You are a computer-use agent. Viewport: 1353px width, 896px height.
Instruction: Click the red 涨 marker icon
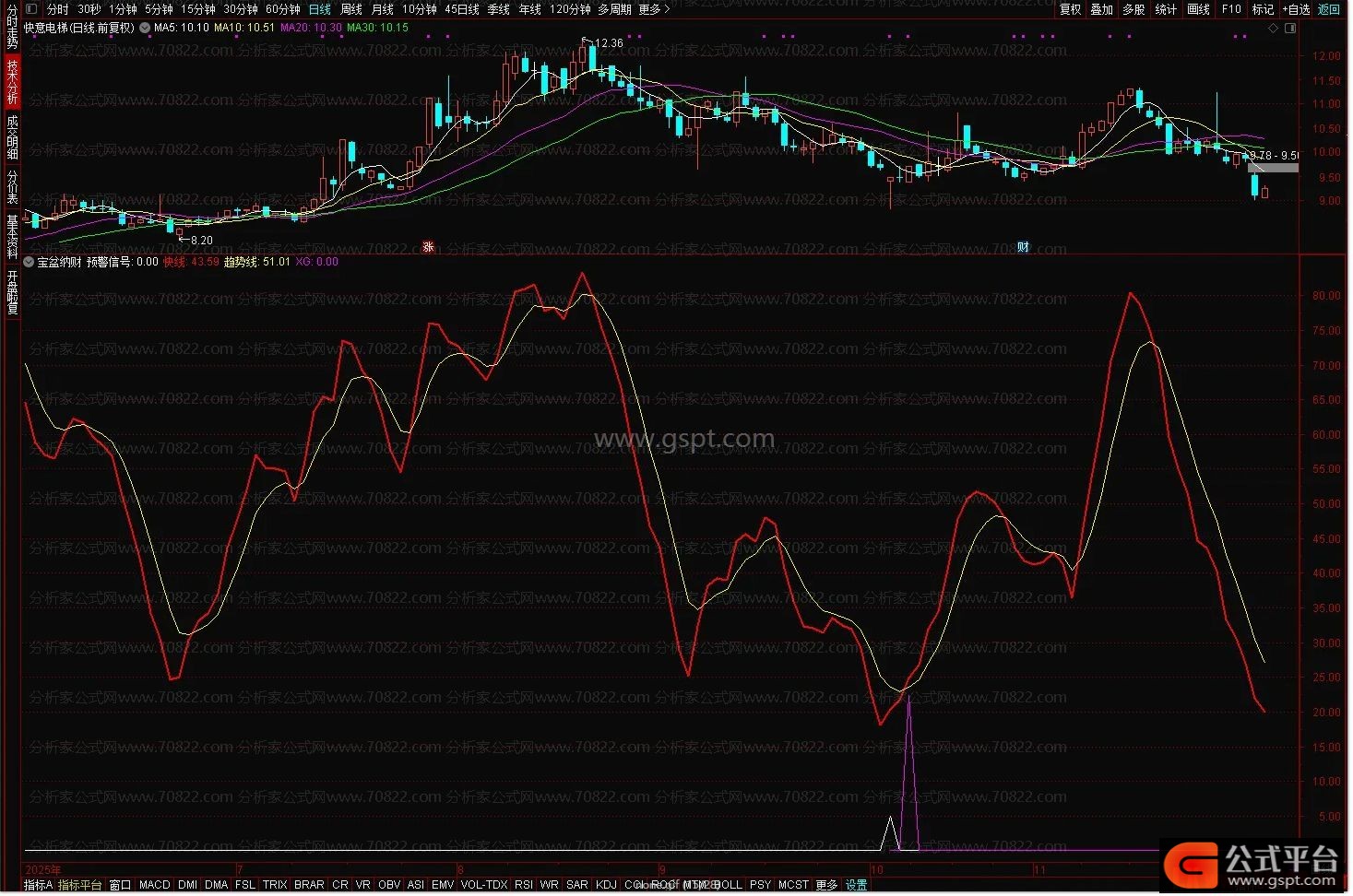click(x=428, y=247)
